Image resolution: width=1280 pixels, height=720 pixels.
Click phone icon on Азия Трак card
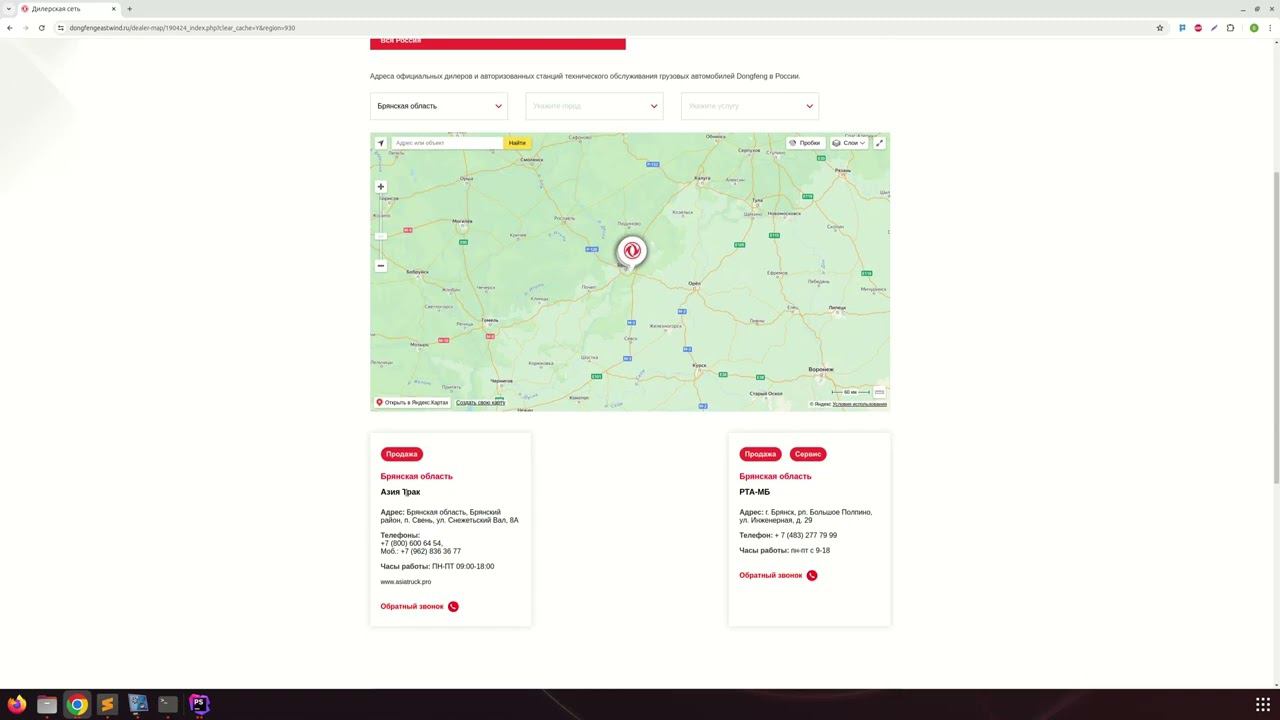pos(453,606)
